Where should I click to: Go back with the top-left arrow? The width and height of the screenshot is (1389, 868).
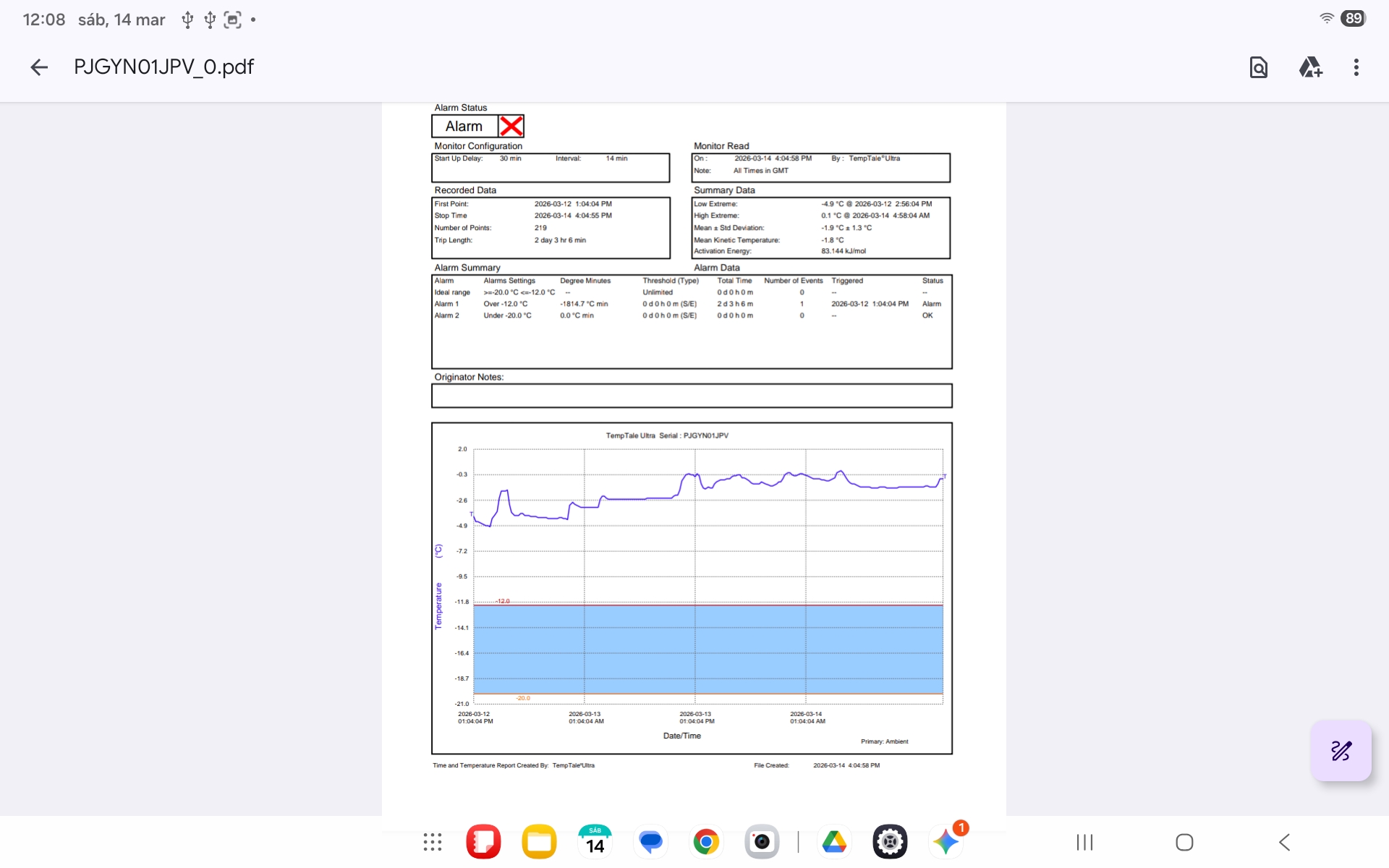[x=39, y=67]
